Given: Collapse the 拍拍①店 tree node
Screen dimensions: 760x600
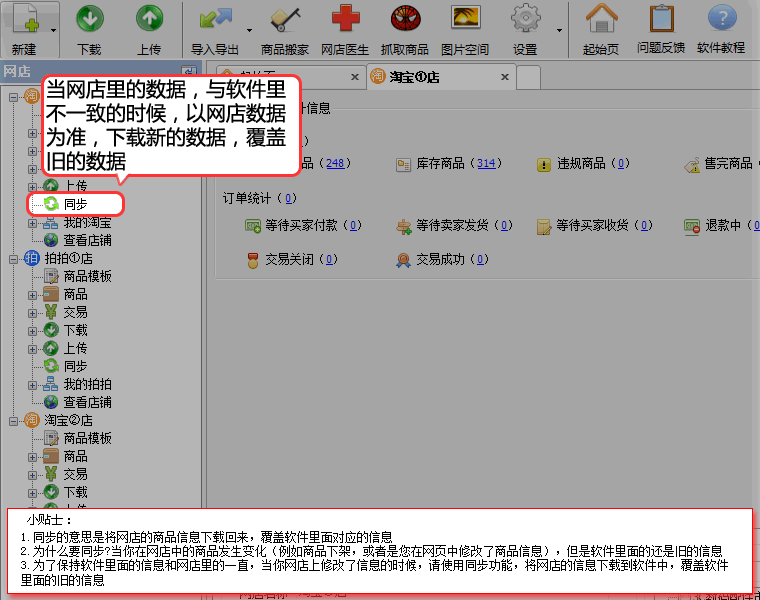Looking at the screenshot, I should click(13, 259).
